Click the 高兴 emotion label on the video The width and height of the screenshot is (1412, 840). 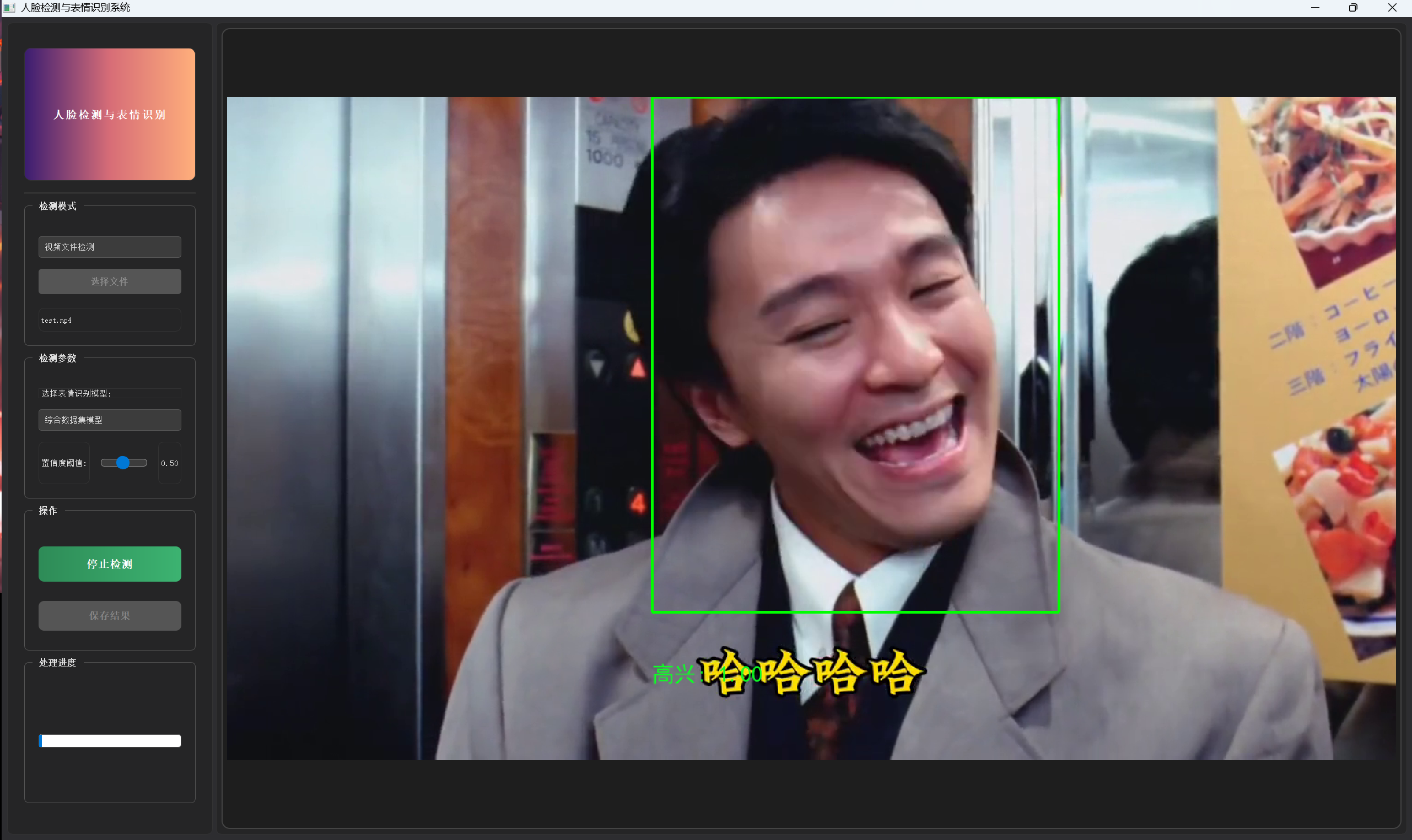[x=675, y=674]
